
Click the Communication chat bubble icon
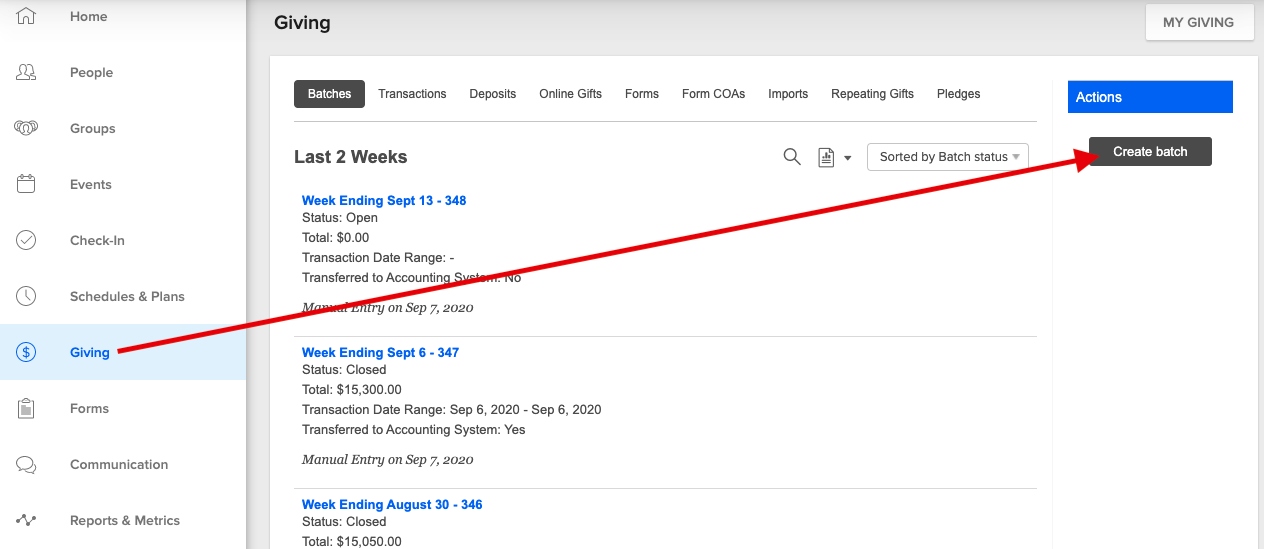26,465
